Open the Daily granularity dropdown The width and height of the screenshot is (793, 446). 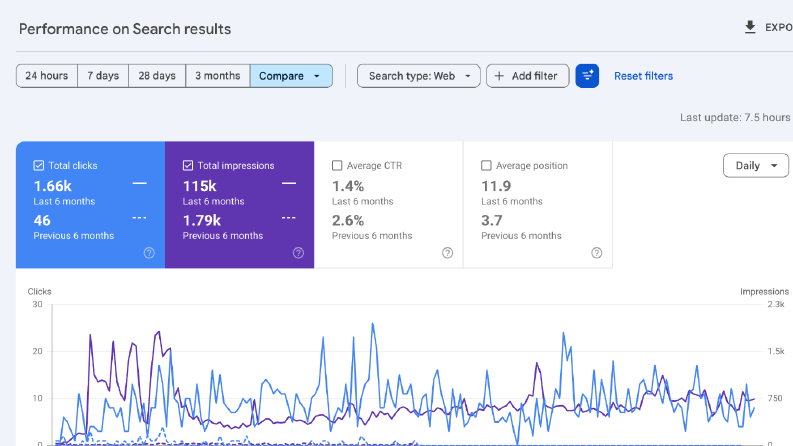[756, 165]
